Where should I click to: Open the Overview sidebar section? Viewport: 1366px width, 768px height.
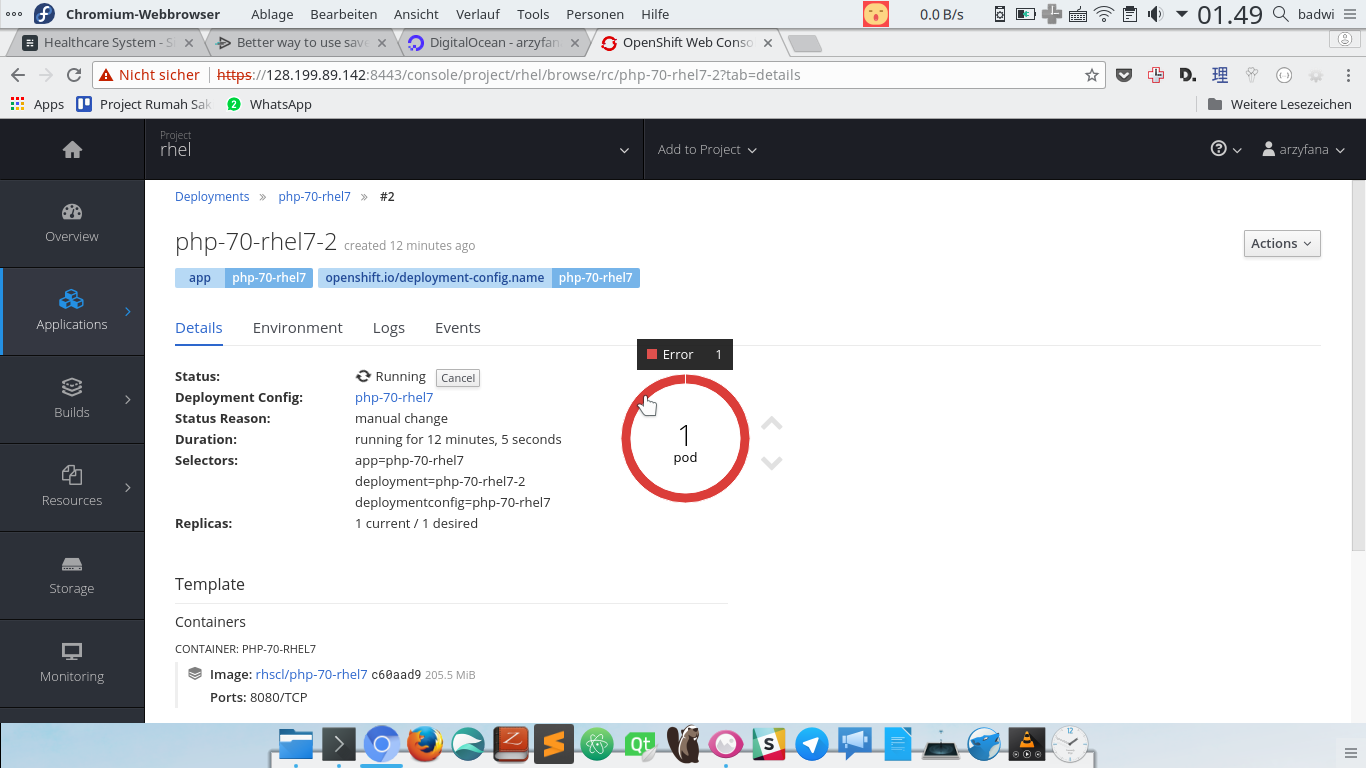pyautogui.click(x=72, y=223)
